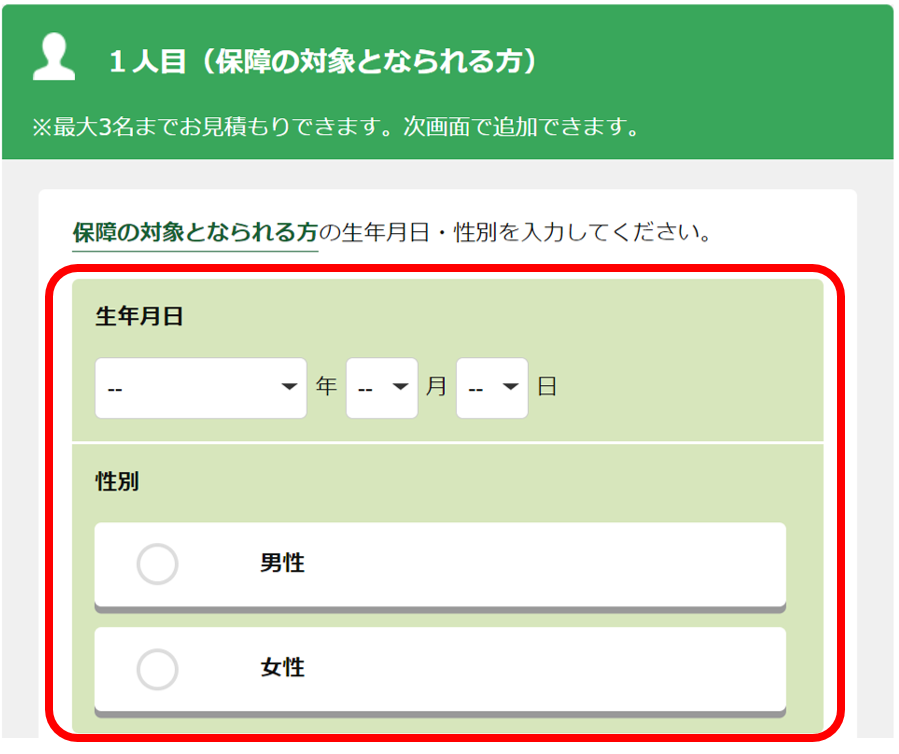Viewport: 899px width, 754px height.
Task: Click the person silhouette icon in header
Action: coord(54,59)
